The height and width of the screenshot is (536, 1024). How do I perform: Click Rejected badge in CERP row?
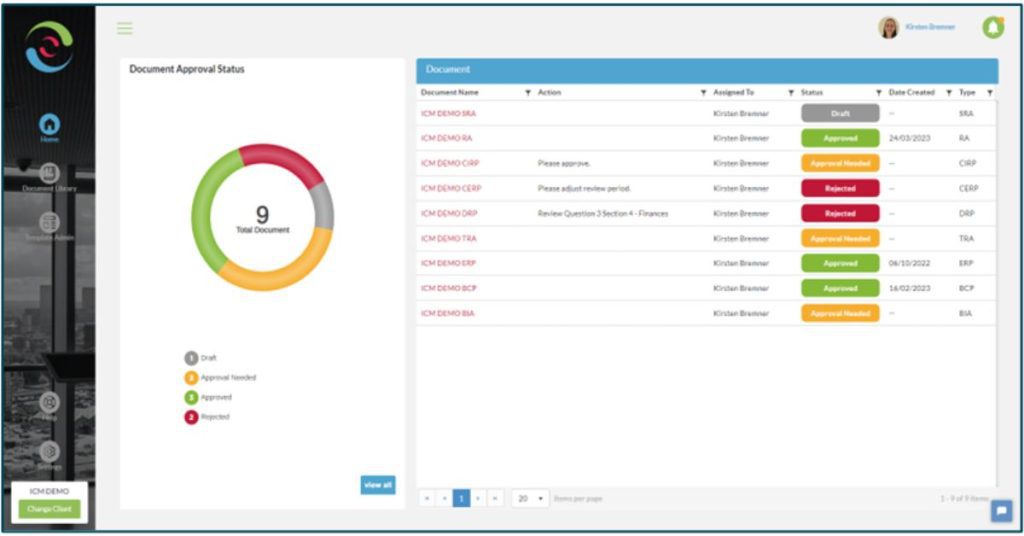coord(840,189)
